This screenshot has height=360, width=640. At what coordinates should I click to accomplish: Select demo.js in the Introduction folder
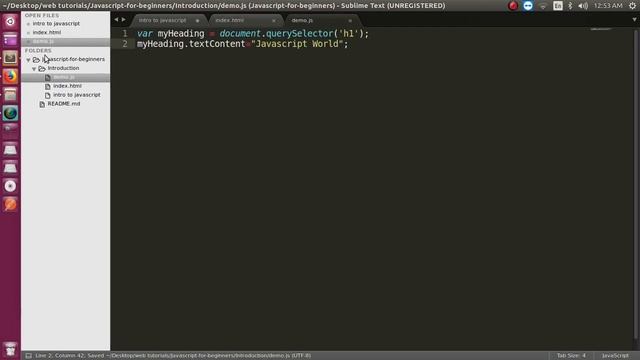(64, 77)
